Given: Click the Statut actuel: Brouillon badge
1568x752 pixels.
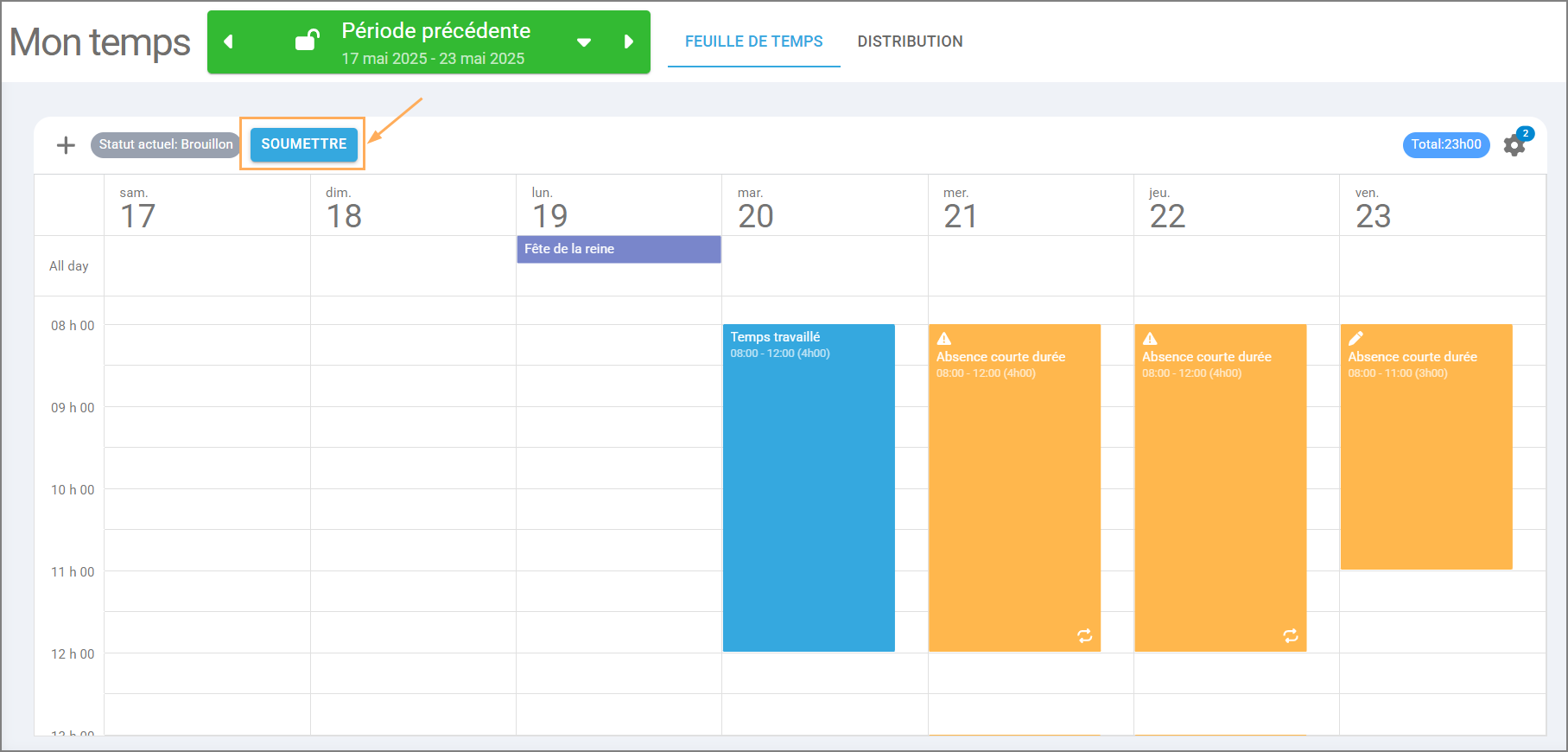Looking at the screenshot, I should 165,144.
